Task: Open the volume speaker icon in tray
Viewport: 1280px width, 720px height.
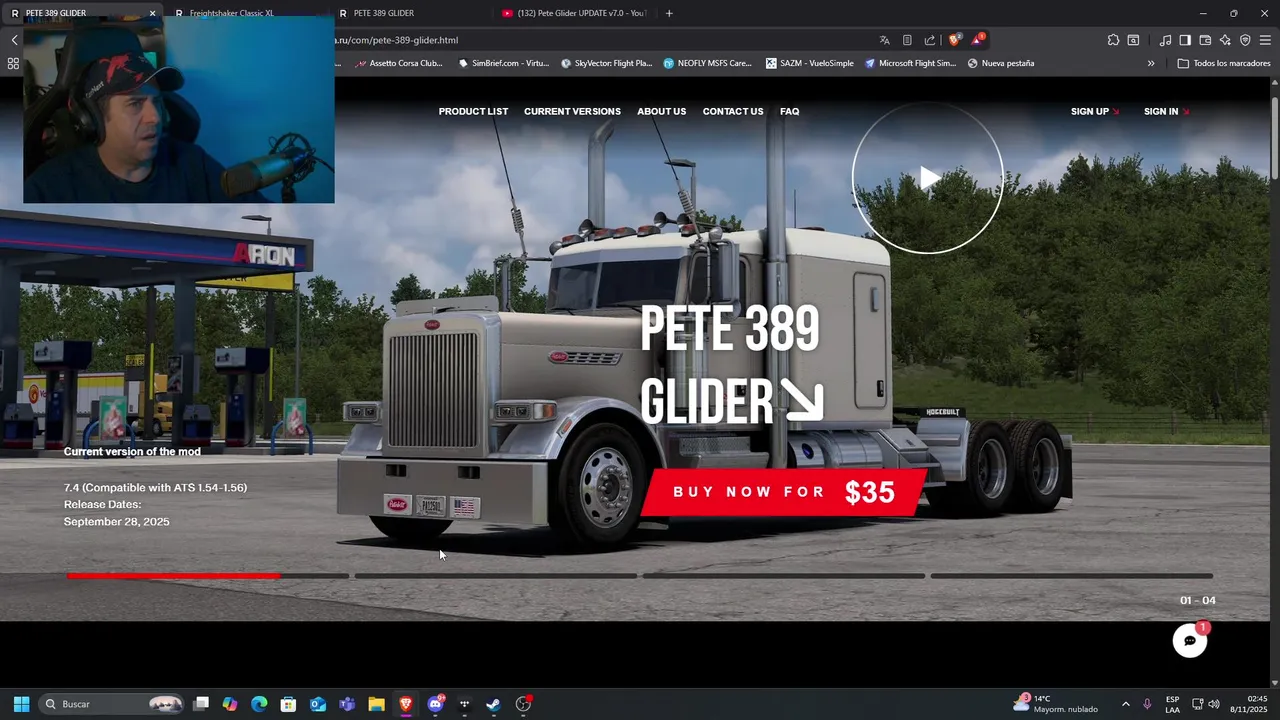Action: [x=1214, y=704]
